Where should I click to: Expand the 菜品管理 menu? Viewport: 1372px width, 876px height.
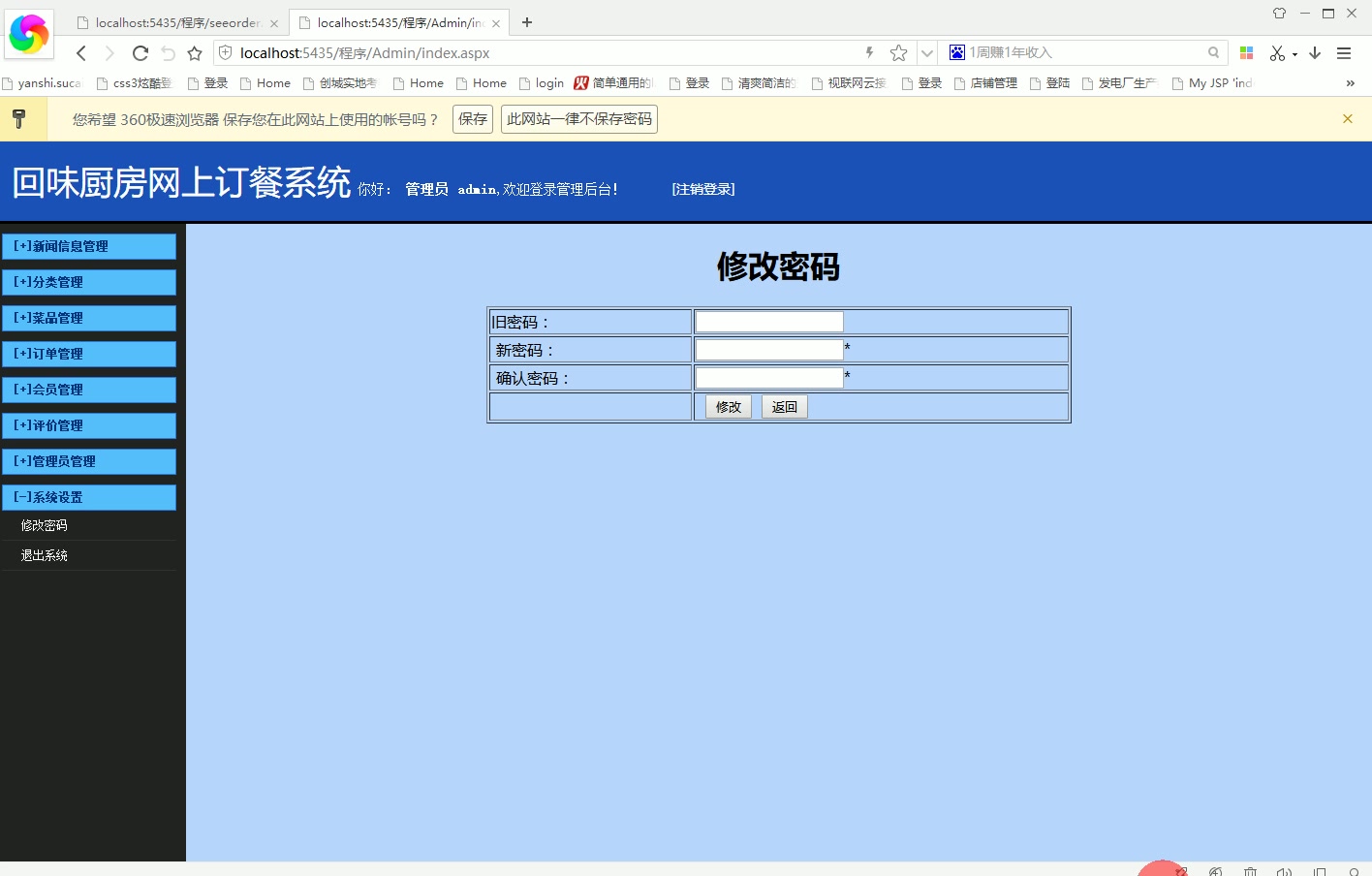tap(88, 318)
